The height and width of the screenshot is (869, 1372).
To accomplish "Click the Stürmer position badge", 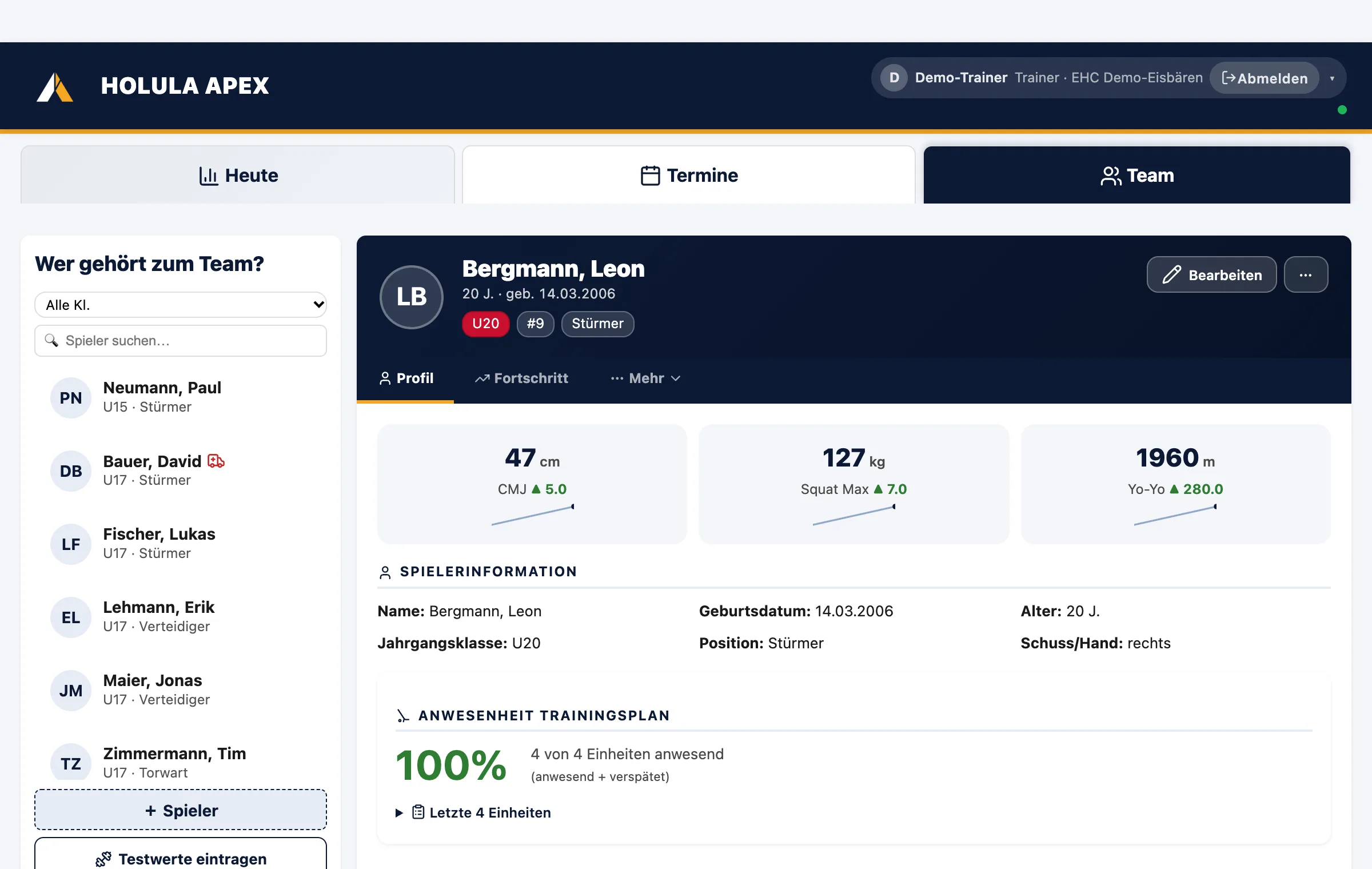I will click(597, 324).
